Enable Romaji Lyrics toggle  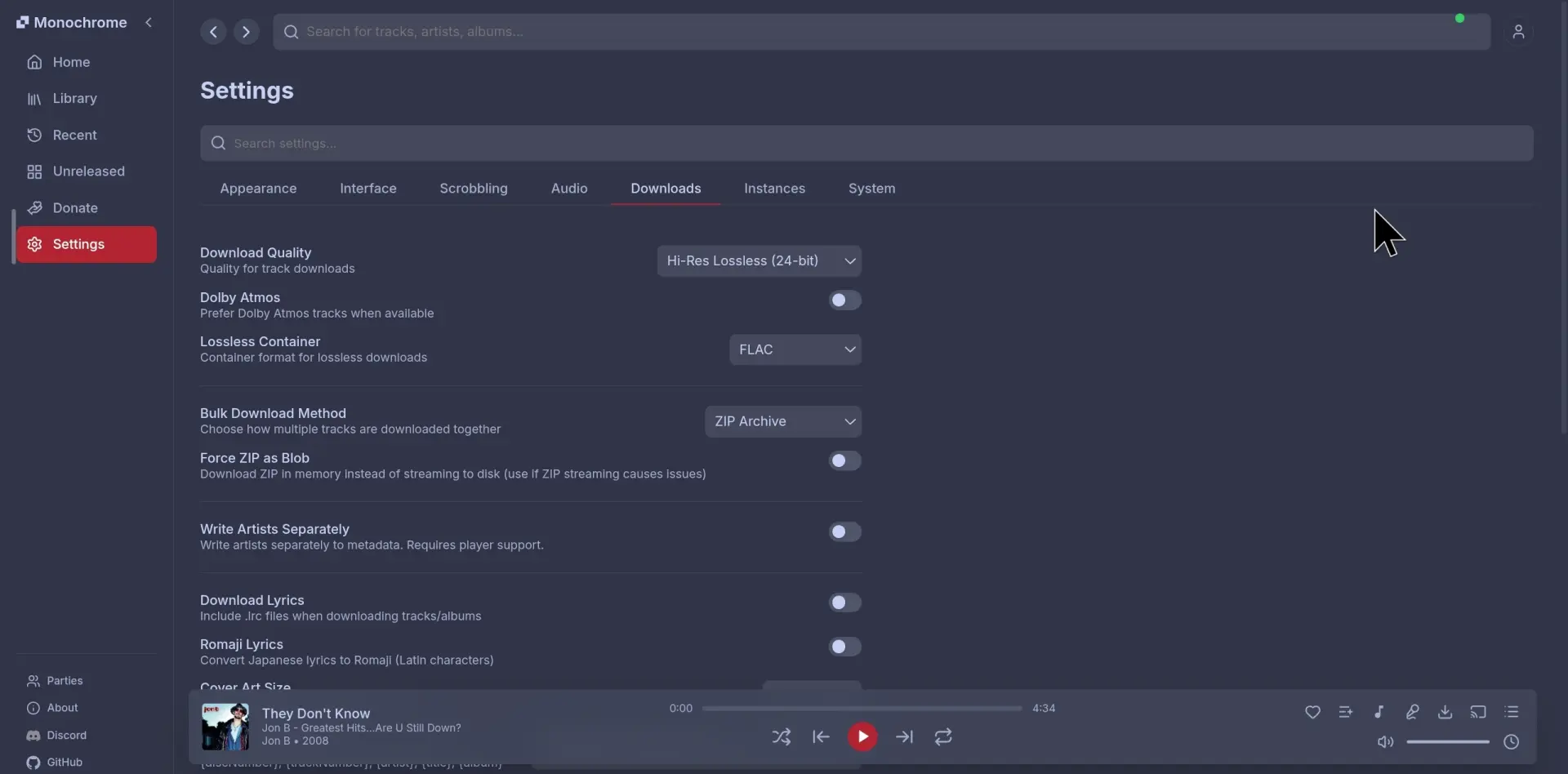844,647
